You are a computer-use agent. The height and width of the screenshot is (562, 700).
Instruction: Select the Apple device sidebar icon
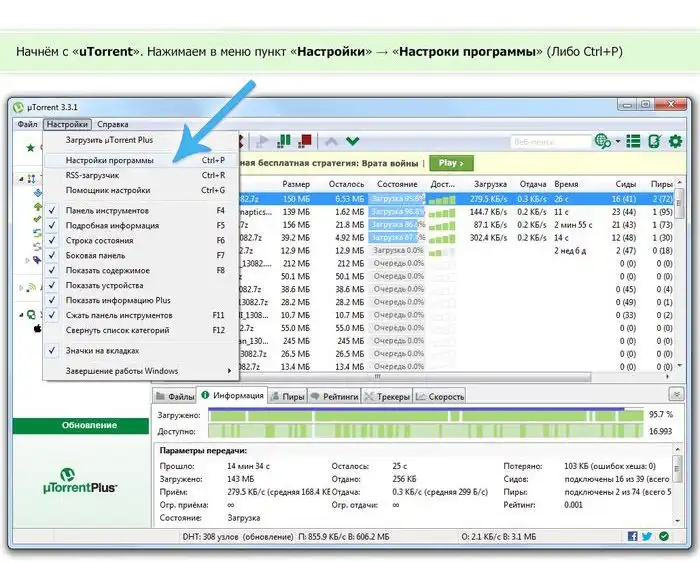(38, 329)
